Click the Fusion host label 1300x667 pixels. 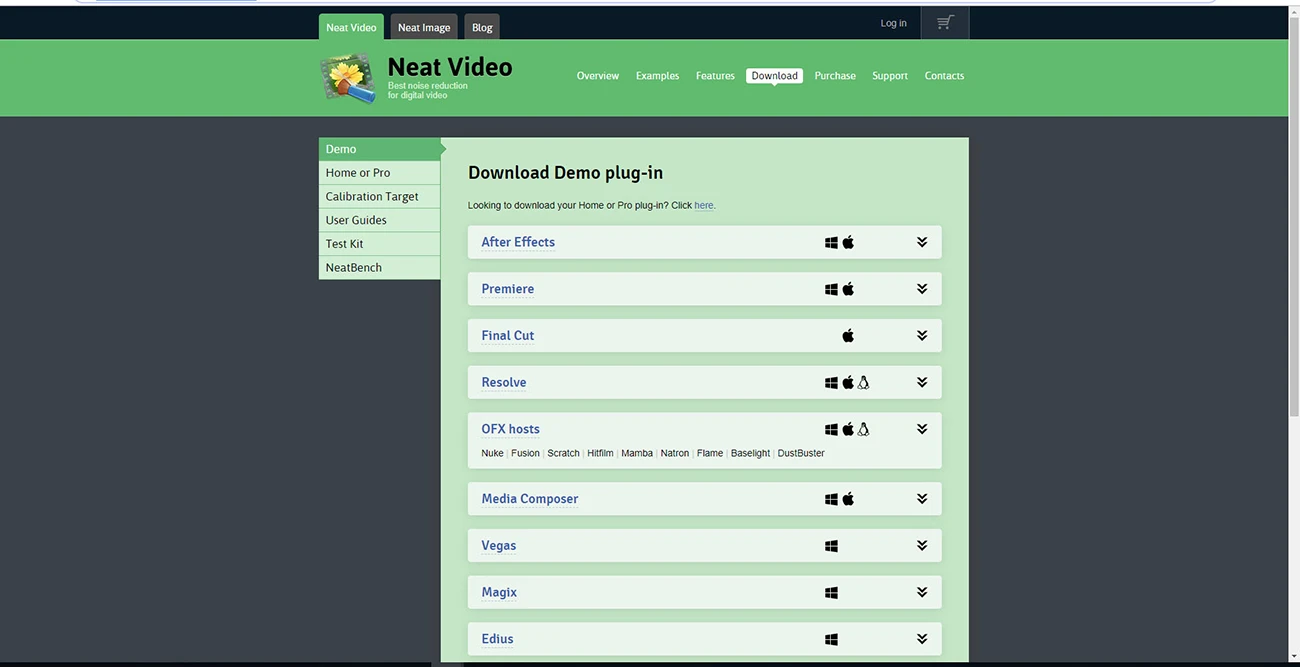click(x=525, y=453)
